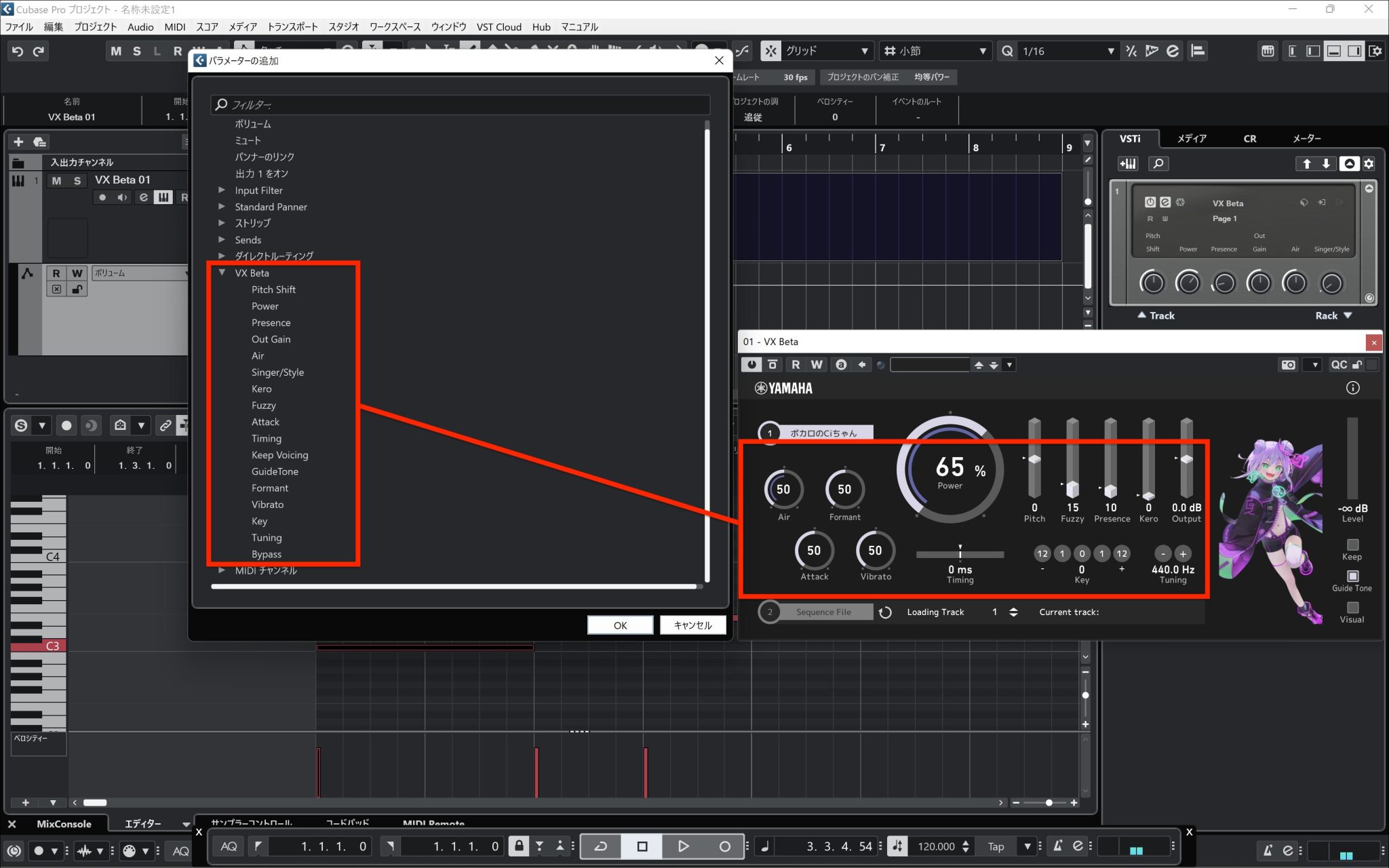Open the VSTi rack settings gear
The width and height of the screenshot is (1389, 868).
(1370, 163)
